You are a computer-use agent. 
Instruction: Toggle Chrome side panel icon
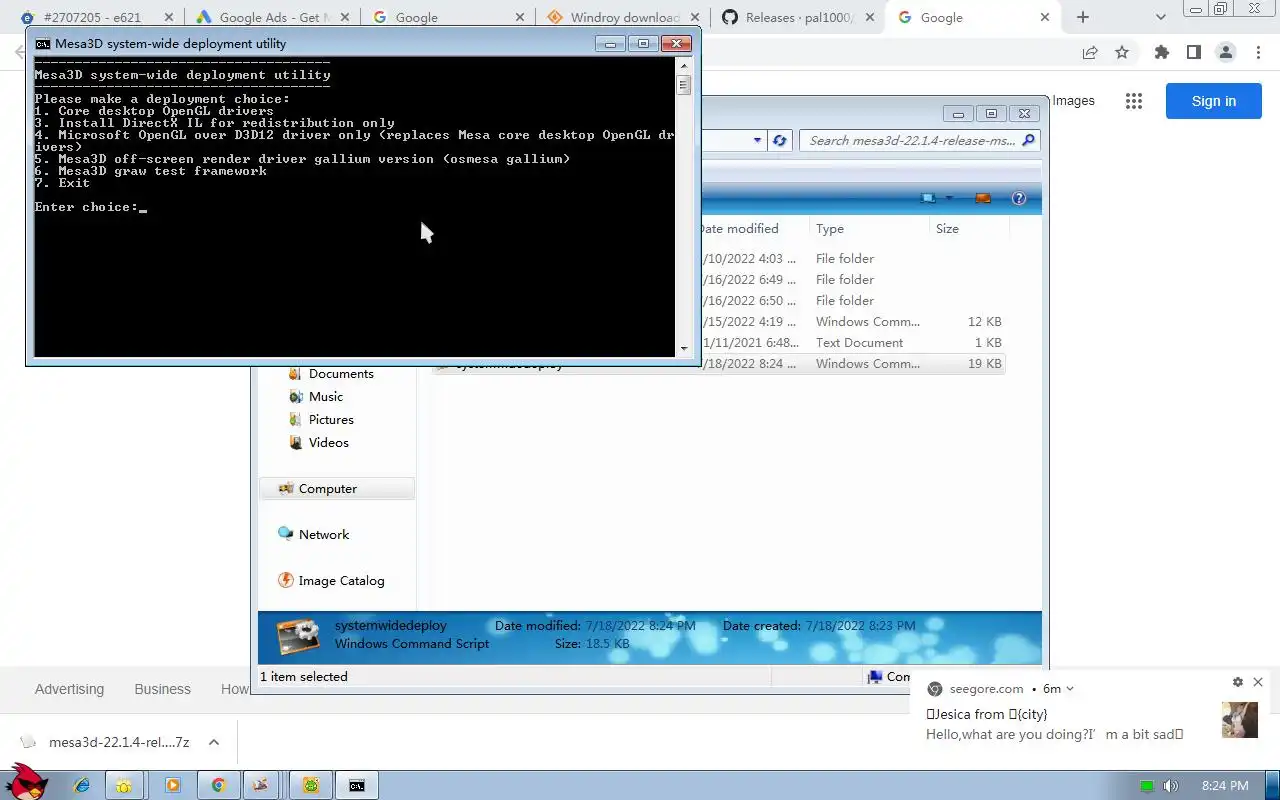pyautogui.click(x=1193, y=52)
